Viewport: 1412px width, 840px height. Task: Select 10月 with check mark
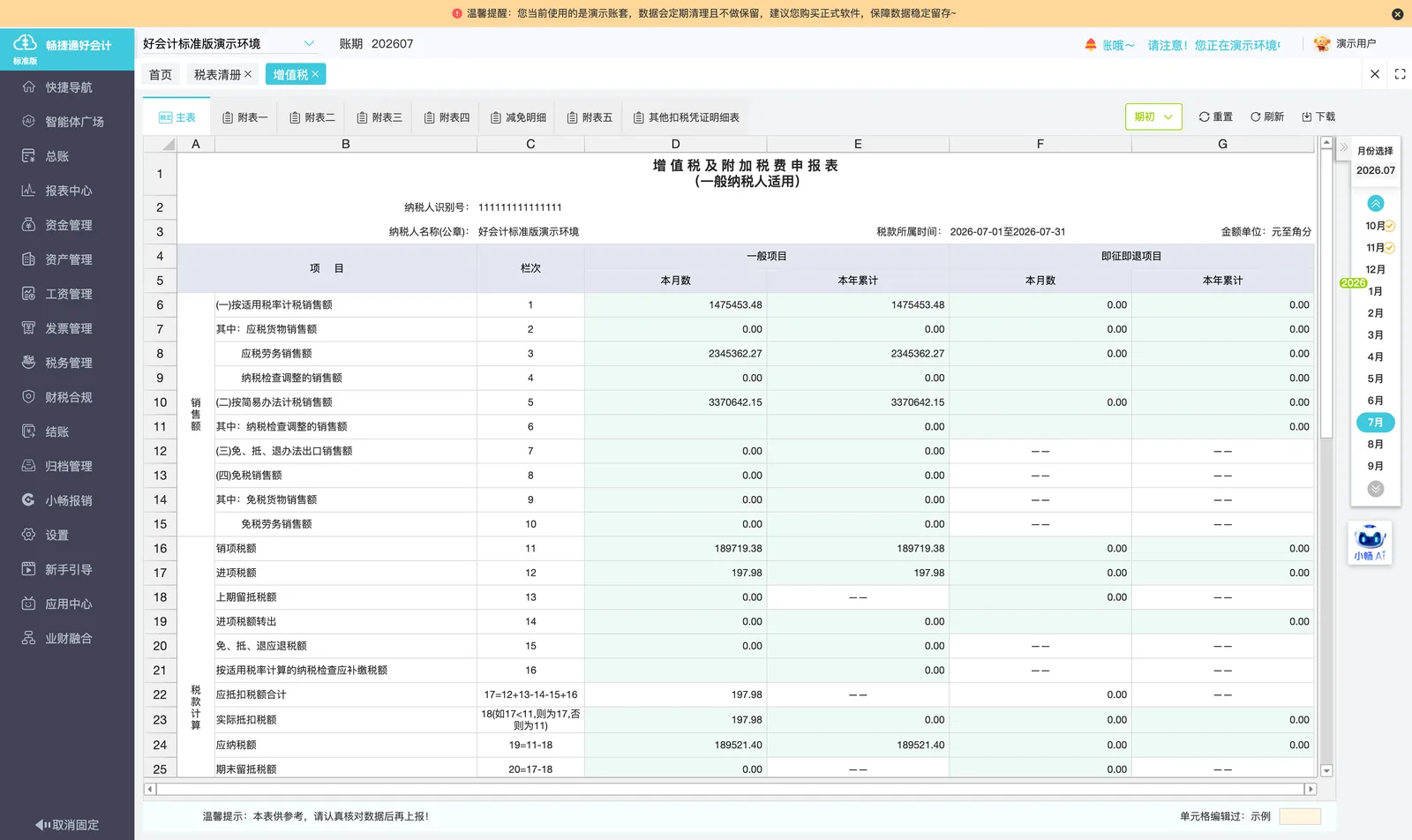click(x=1379, y=226)
